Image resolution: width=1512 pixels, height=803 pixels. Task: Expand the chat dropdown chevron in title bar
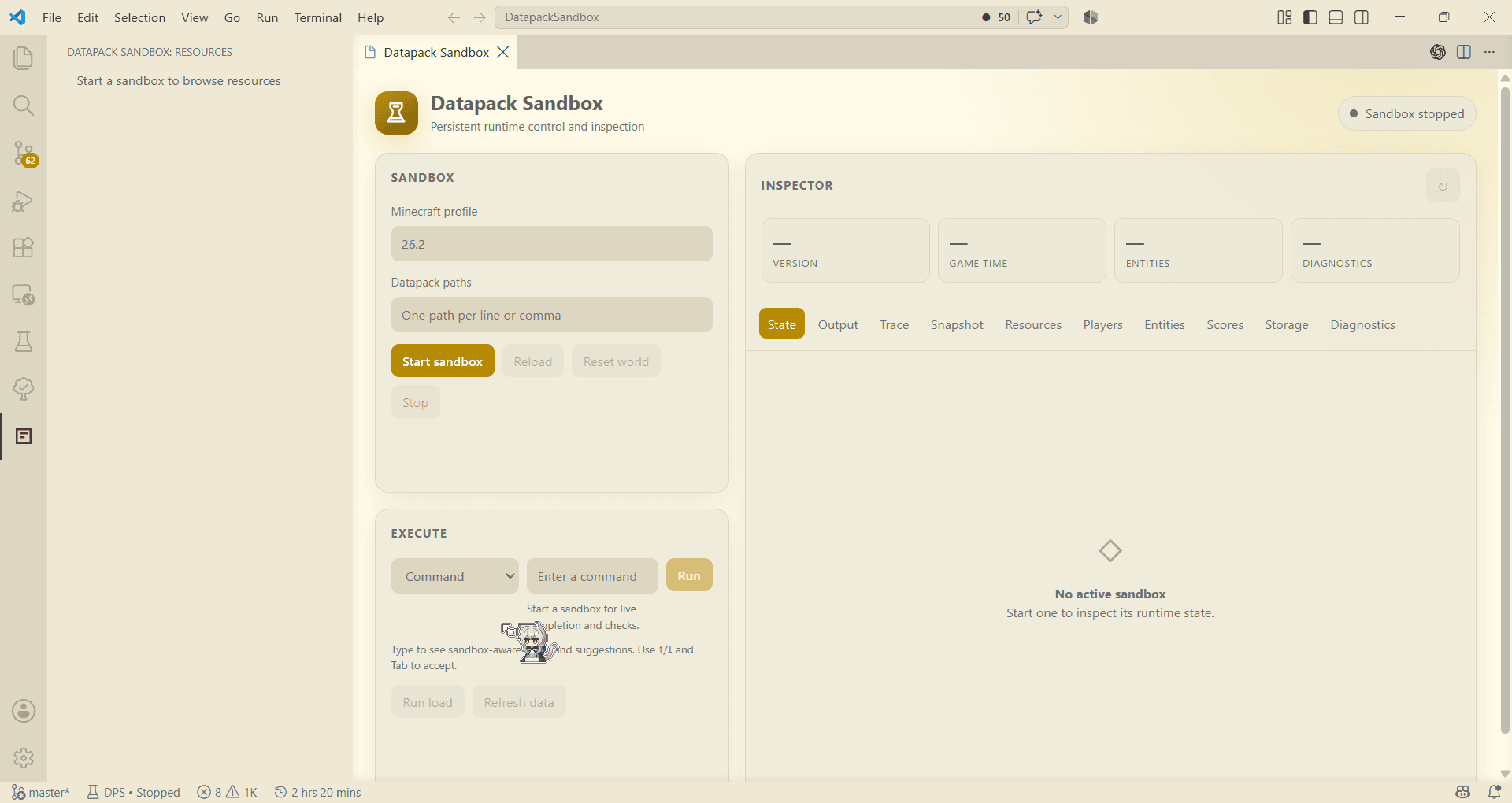[x=1058, y=17]
